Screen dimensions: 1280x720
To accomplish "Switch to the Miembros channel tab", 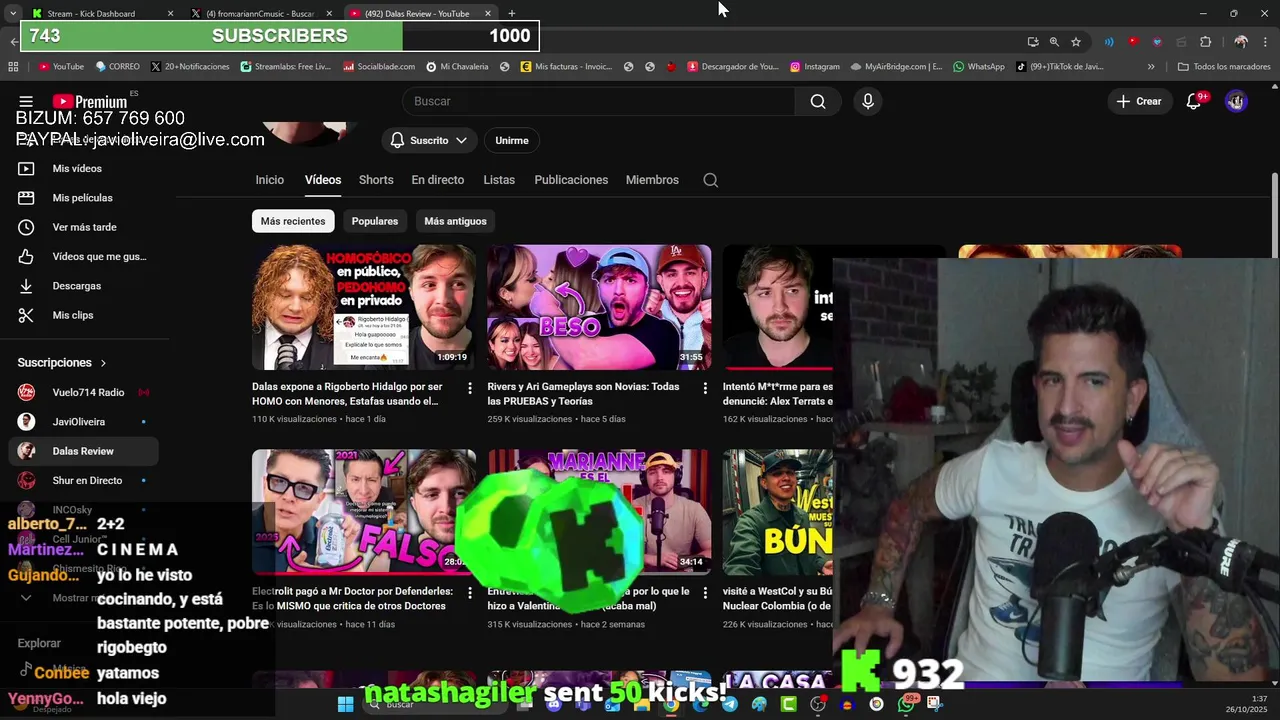I will (652, 180).
